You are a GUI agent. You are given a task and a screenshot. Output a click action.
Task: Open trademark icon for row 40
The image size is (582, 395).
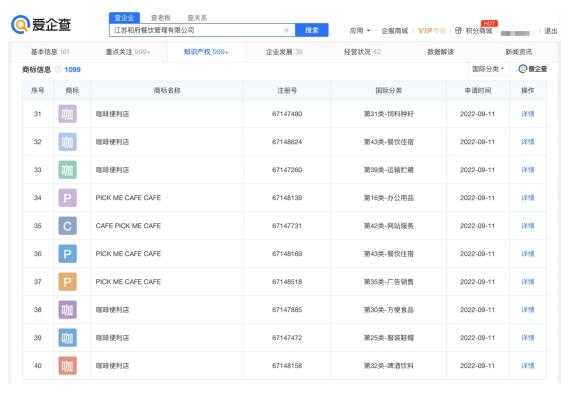(68, 366)
